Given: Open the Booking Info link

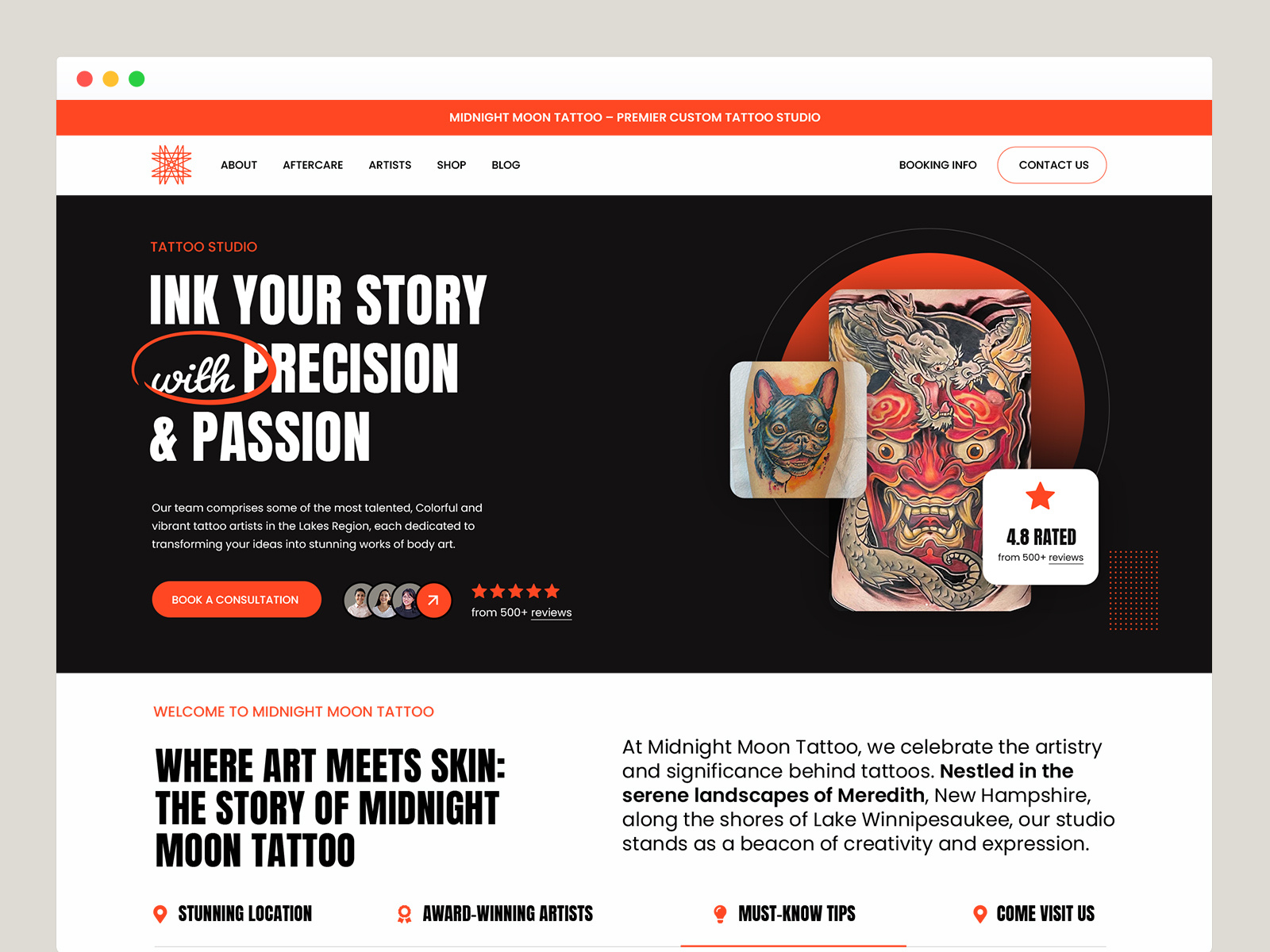Looking at the screenshot, I should 937,165.
